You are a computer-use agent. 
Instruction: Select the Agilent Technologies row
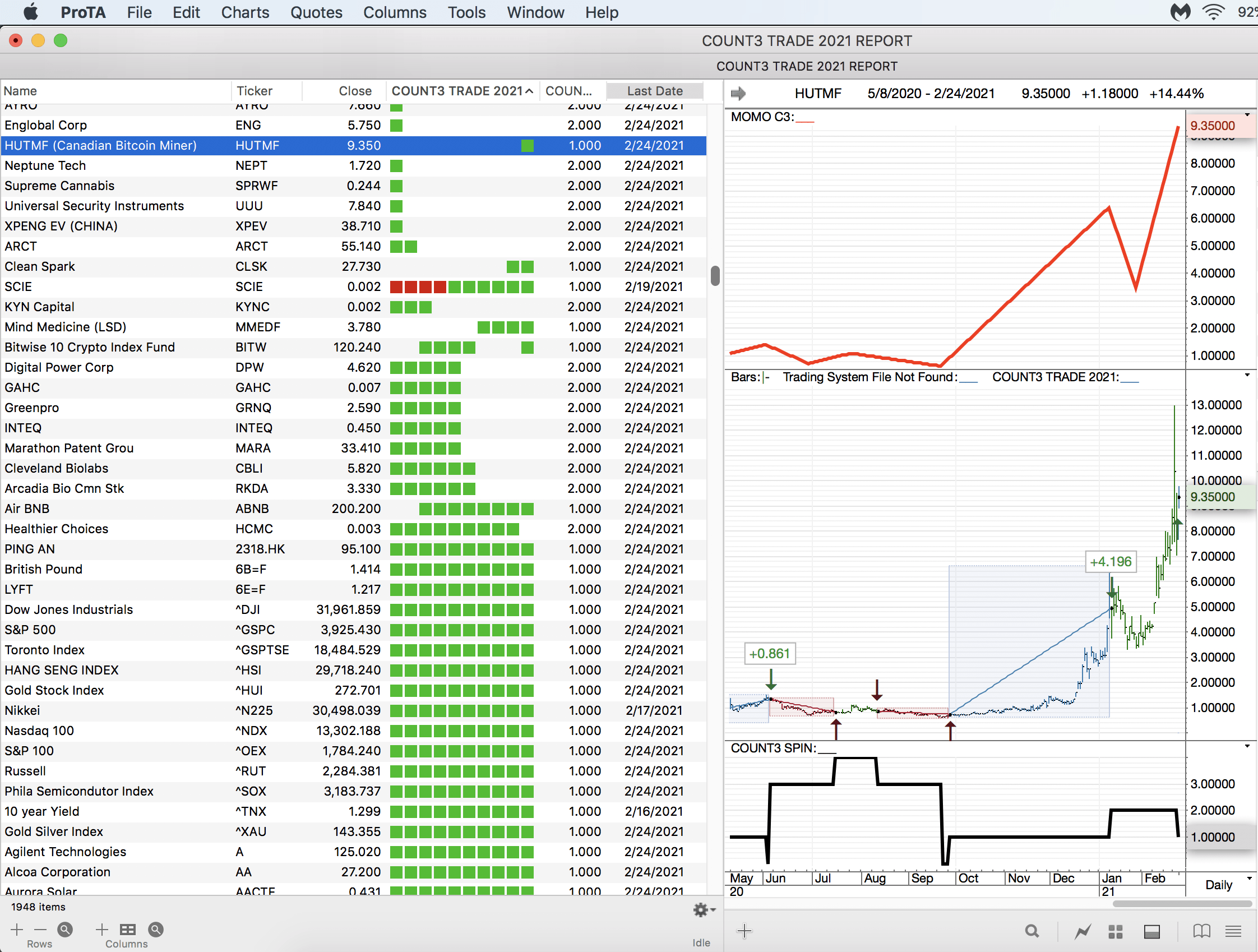(x=353, y=852)
